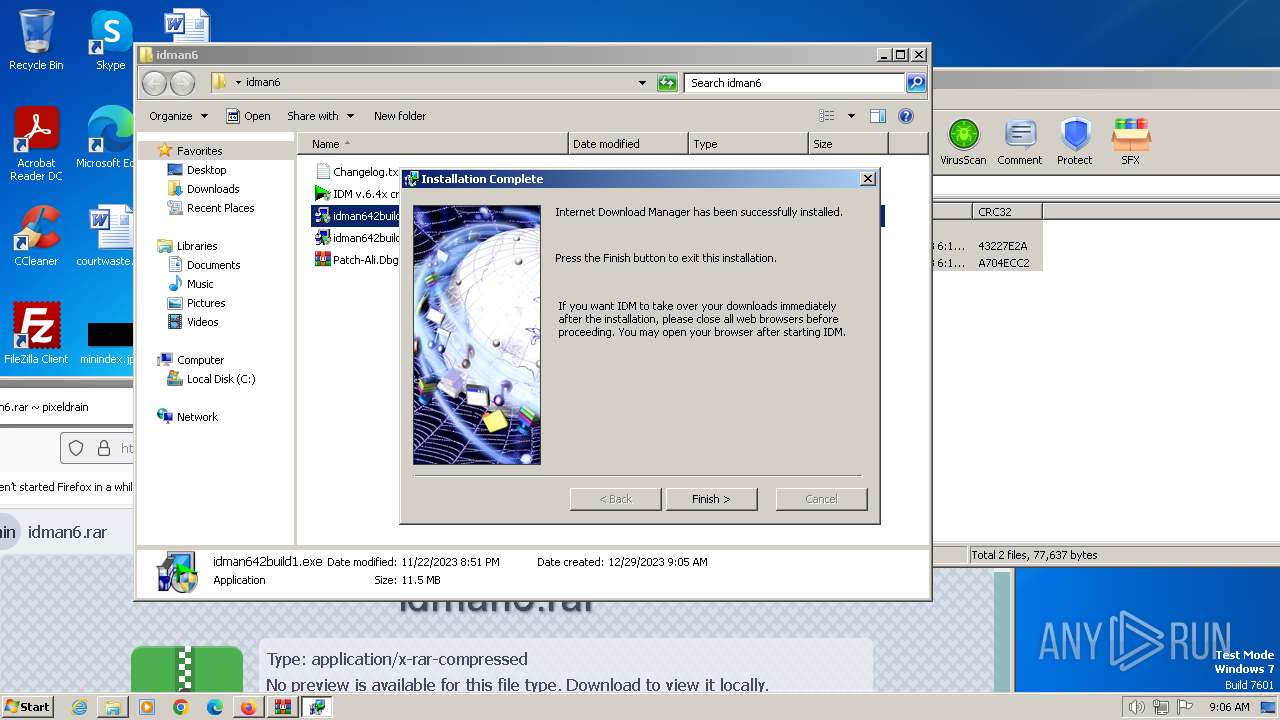Screen dimensions: 1280x720
Task: Click the Cancel button in the Installation Complete dialog
Action: click(821, 499)
